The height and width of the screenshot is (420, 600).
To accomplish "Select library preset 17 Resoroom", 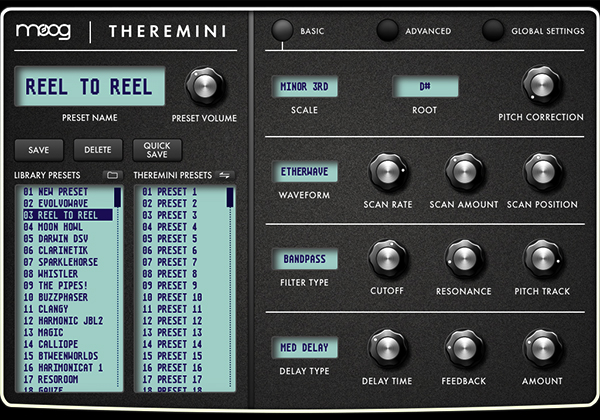I will [68, 379].
